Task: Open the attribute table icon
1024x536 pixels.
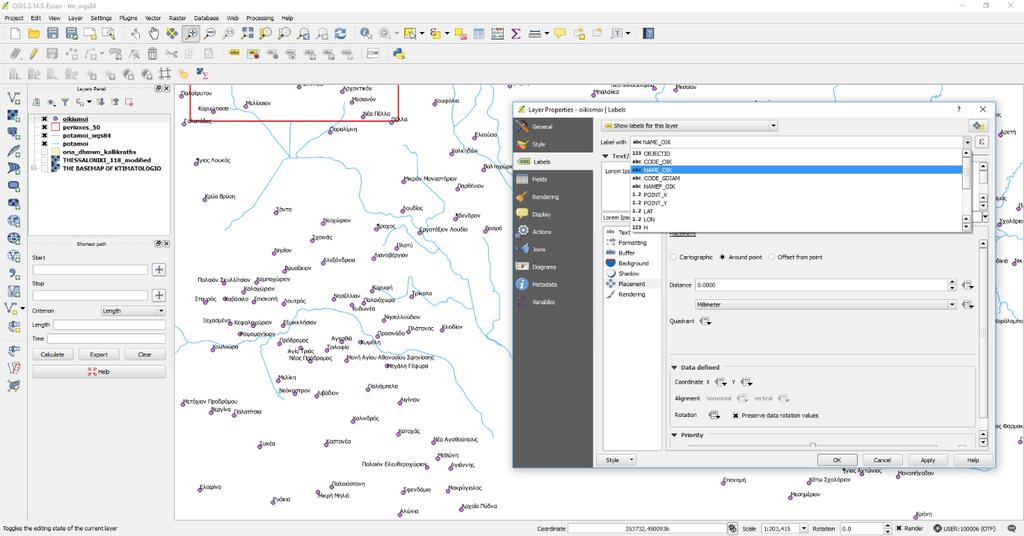Action: tap(479, 33)
